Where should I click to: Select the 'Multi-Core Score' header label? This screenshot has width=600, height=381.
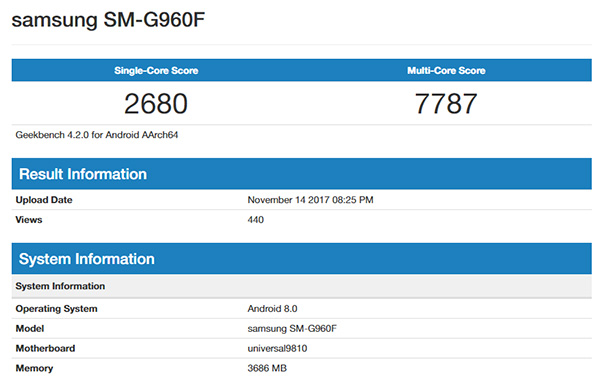tap(446, 70)
